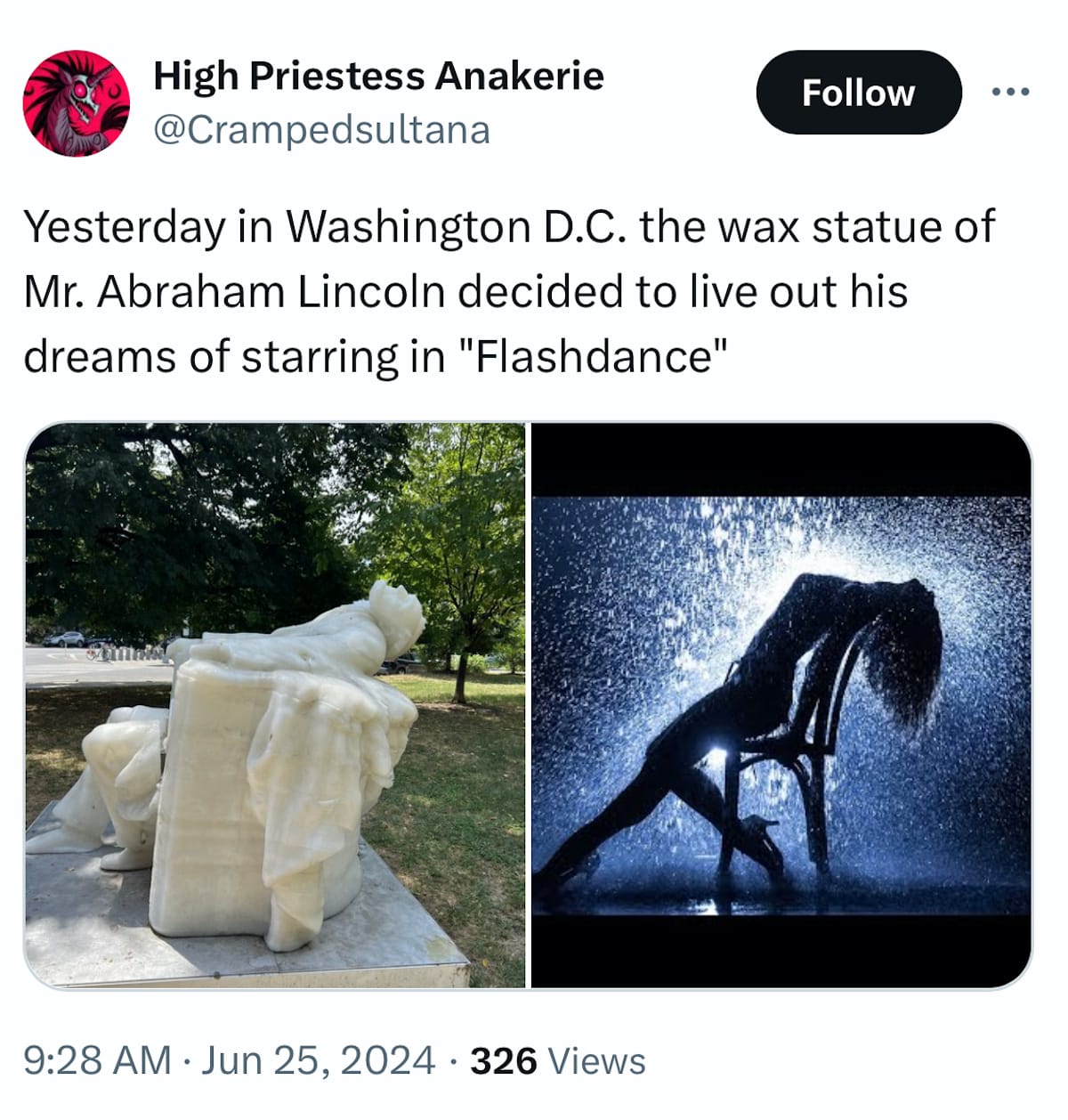
Task: Open the unicorn profile avatar
Action: click(76, 102)
